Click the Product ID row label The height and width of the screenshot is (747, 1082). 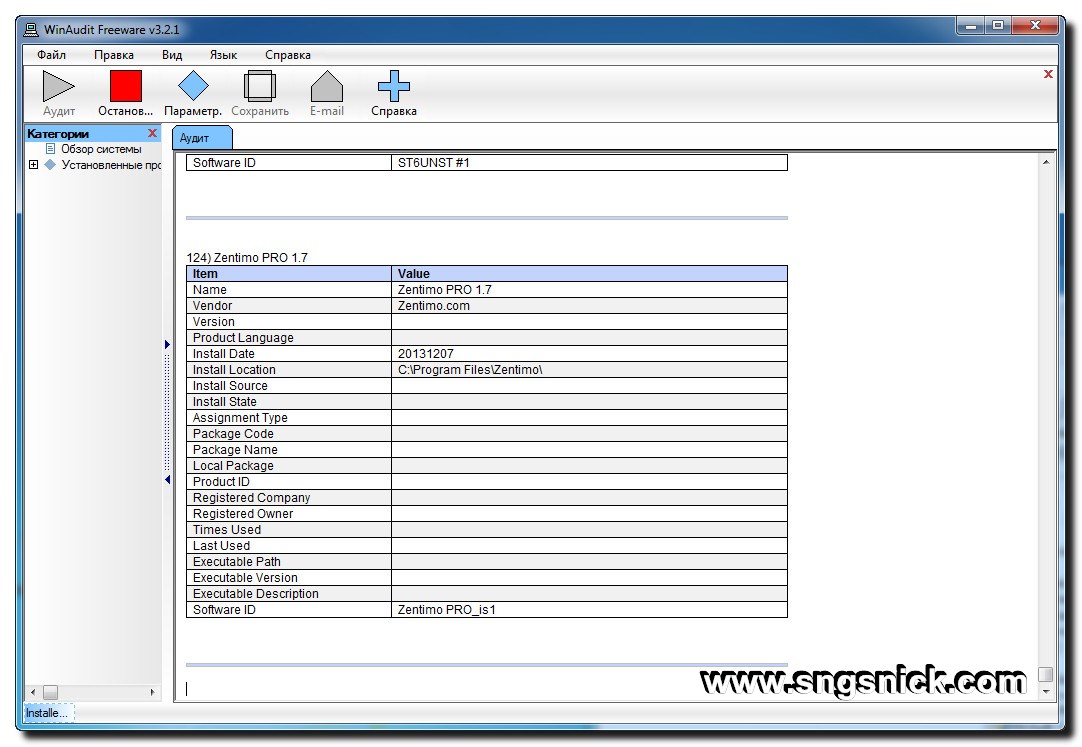tap(221, 481)
